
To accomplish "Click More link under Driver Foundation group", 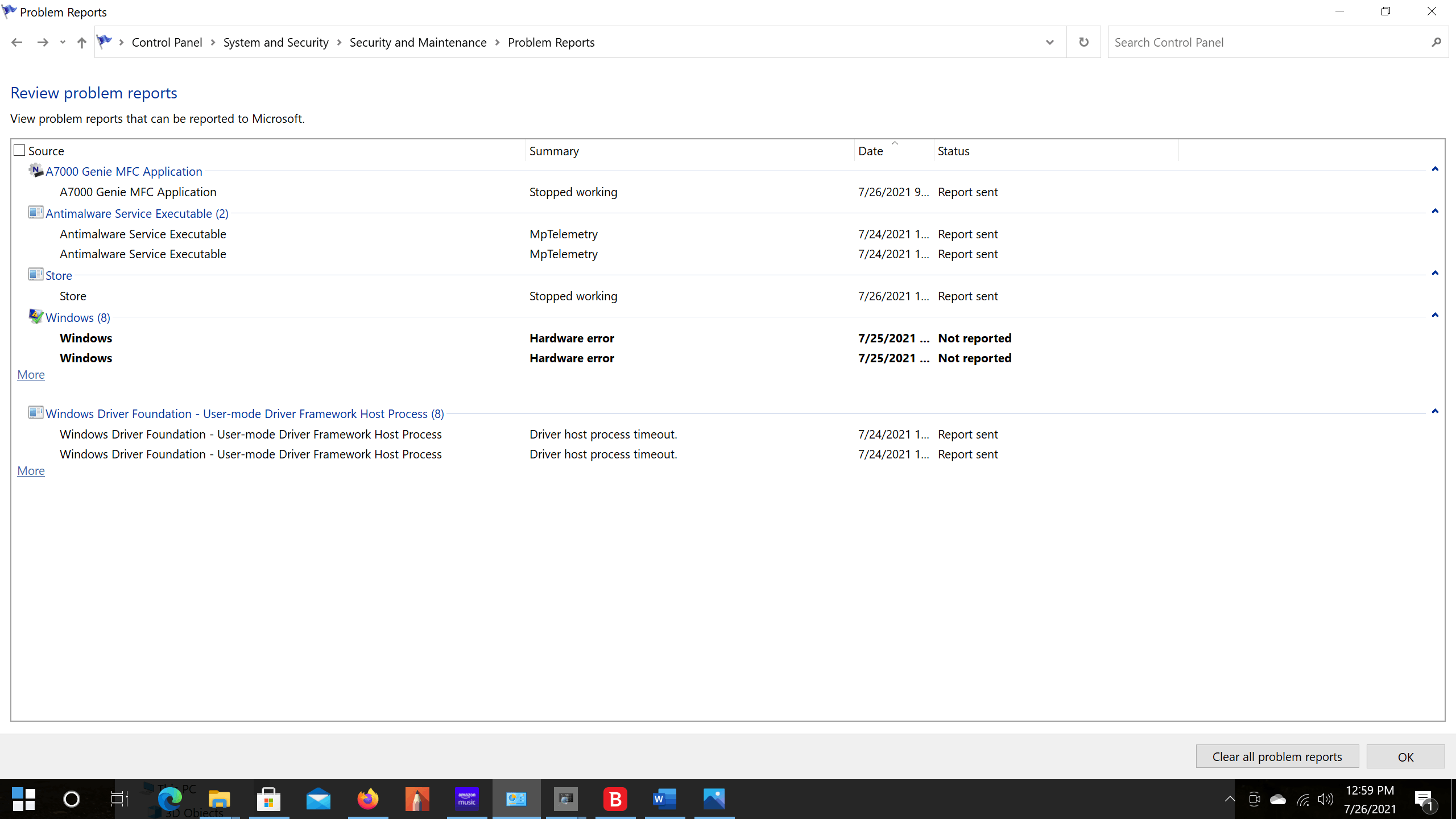I will pyautogui.click(x=31, y=470).
